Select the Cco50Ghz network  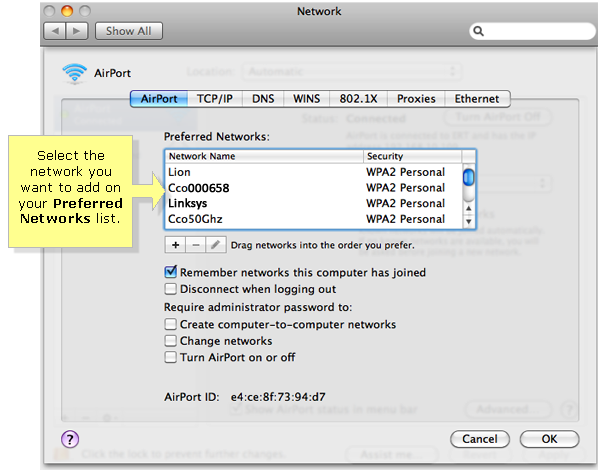[x=314, y=219]
